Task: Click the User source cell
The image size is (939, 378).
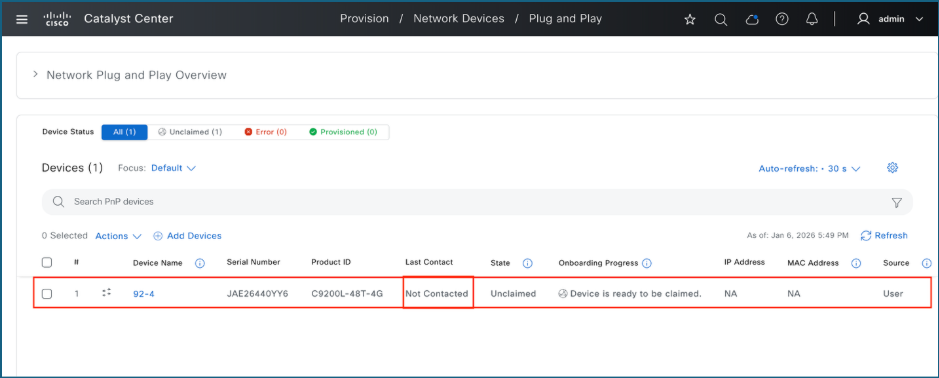Action: tap(893, 294)
